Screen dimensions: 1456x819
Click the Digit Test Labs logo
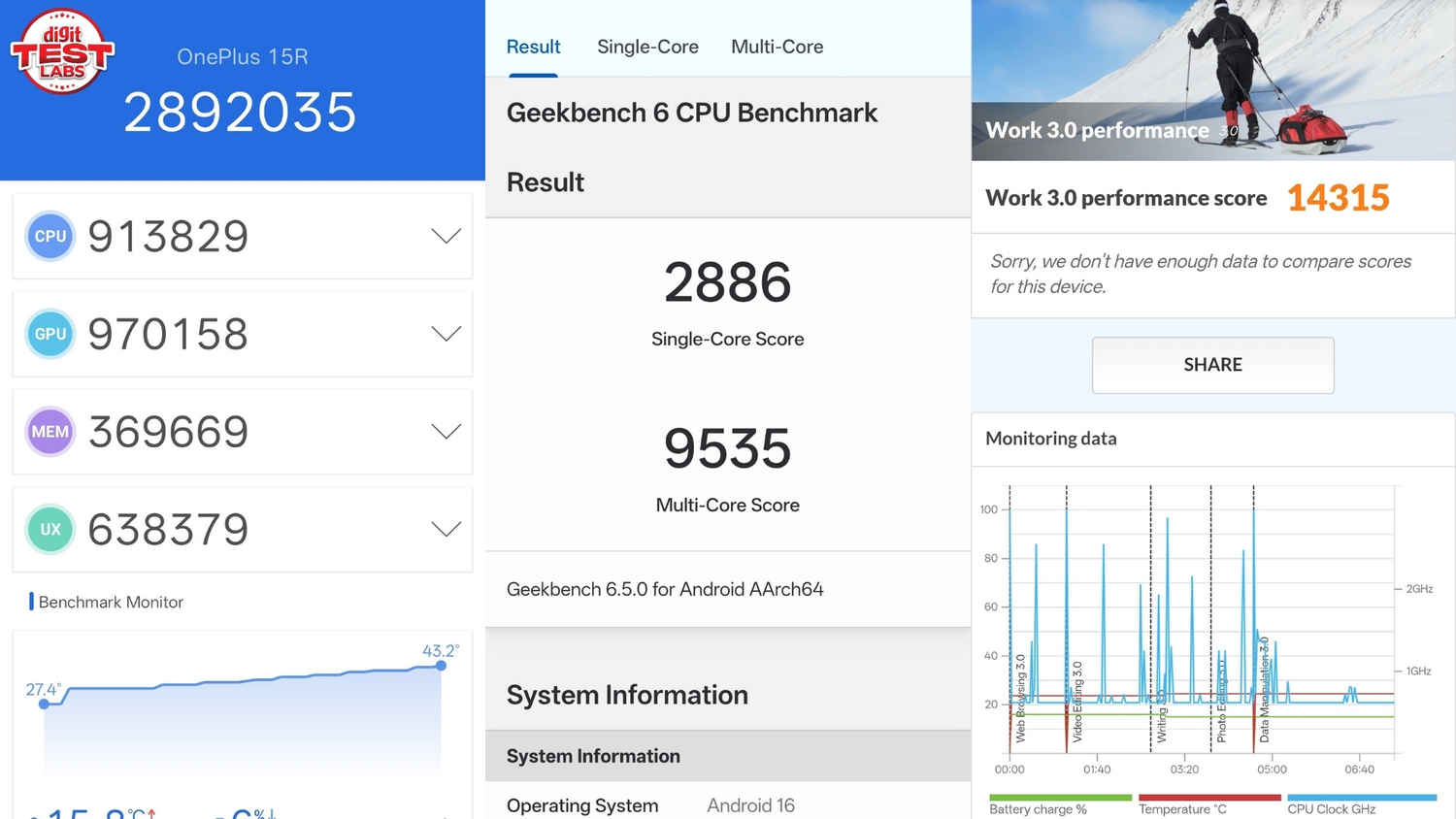pyautogui.click(x=62, y=51)
